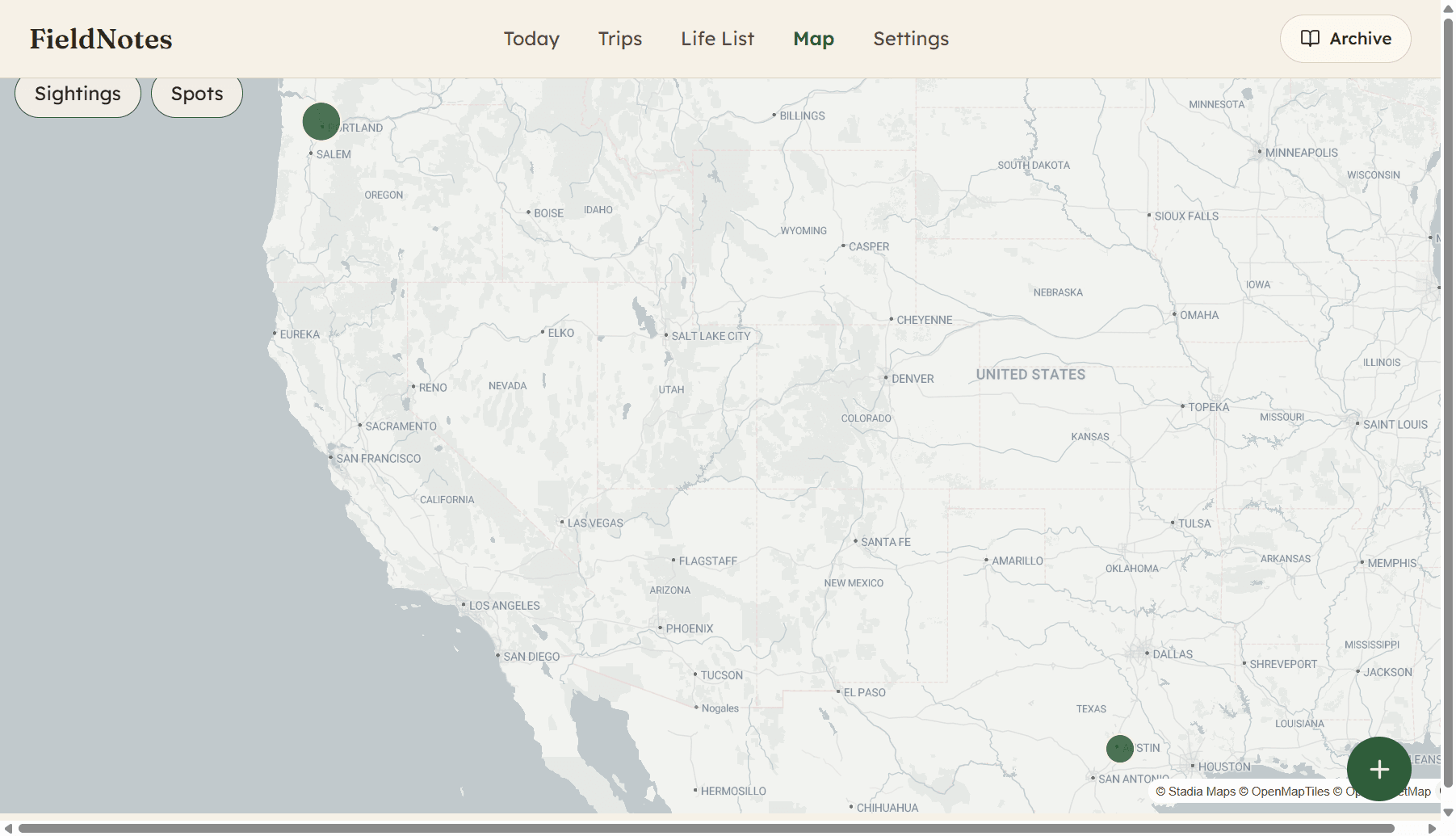Click the SIOUX FALLS label
The height and width of the screenshot is (836, 1456).
click(x=1186, y=216)
